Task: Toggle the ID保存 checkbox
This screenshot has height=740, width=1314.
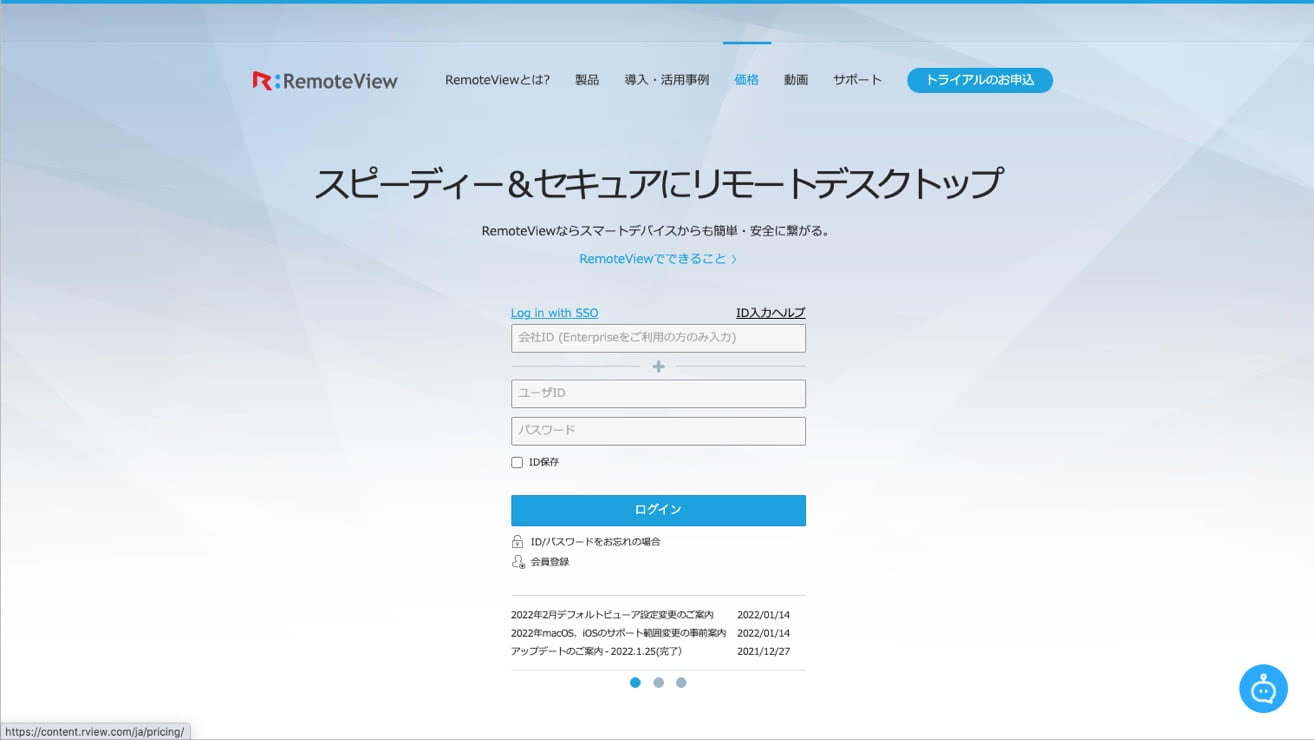Action: pos(517,462)
